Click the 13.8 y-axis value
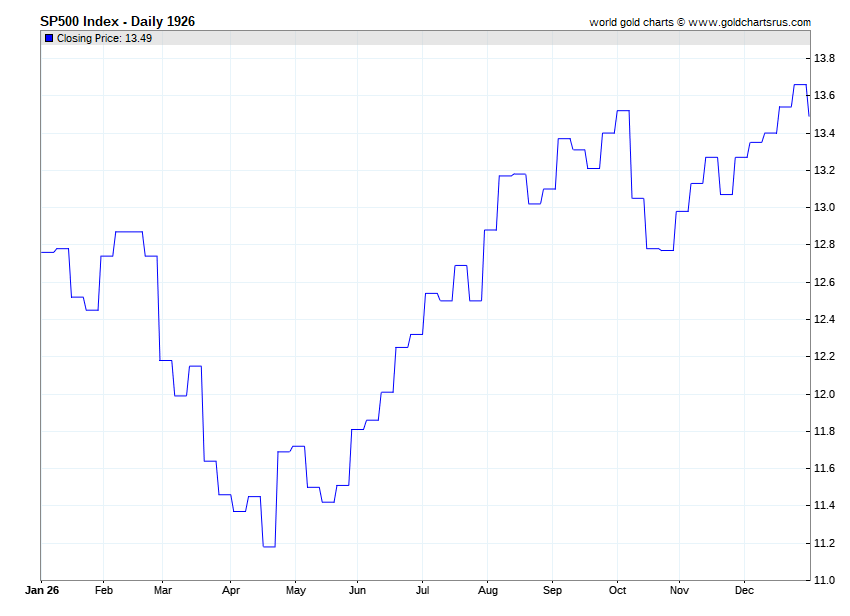Image resolution: width=850 pixels, height=616 pixels. 824,59
